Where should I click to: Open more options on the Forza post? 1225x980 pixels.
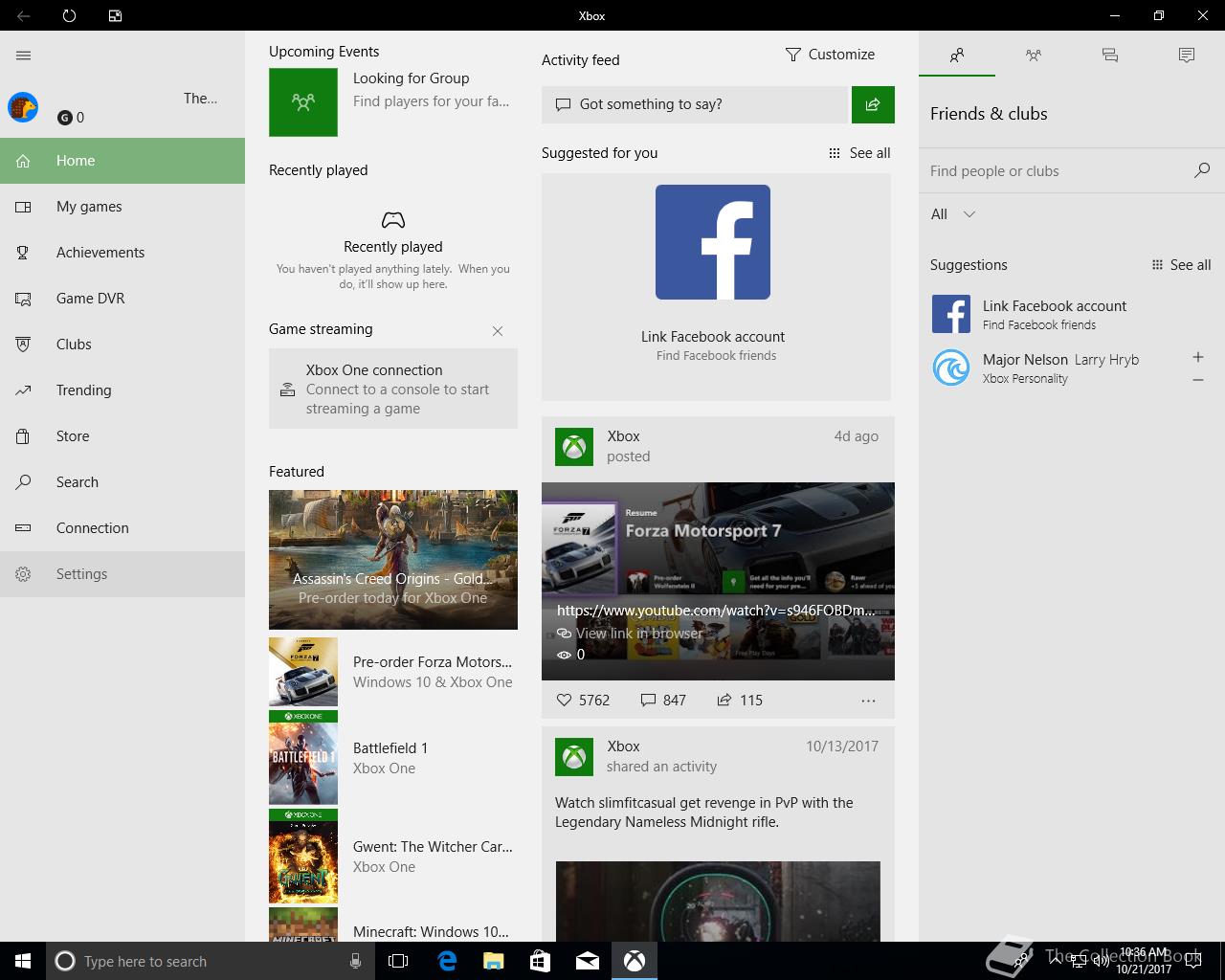[868, 701]
